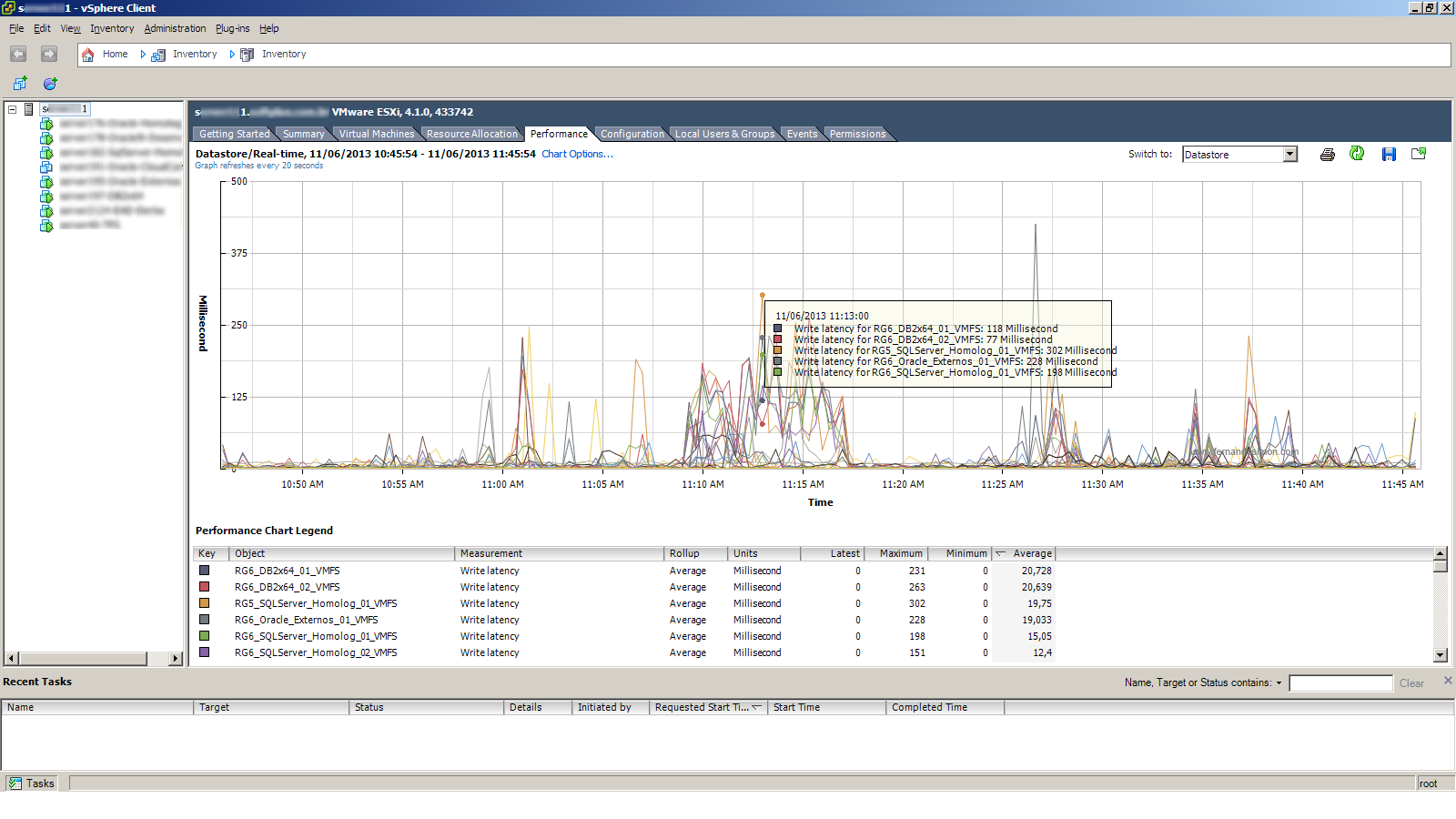Click the Tasks icon in the status bar
The width and height of the screenshot is (1456, 819).
[x=15, y=784]
